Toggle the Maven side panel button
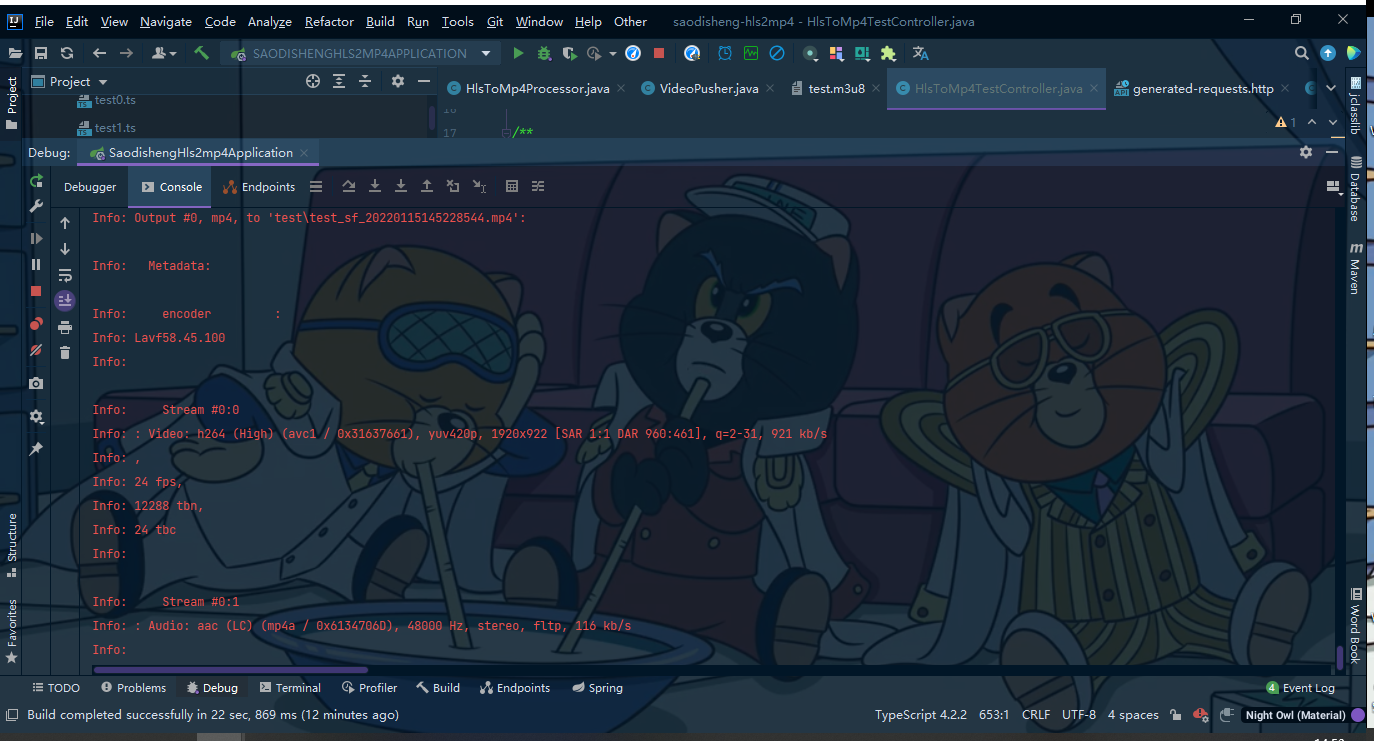The height and width of the screenshot is (741, 1374). (1356, 268)
